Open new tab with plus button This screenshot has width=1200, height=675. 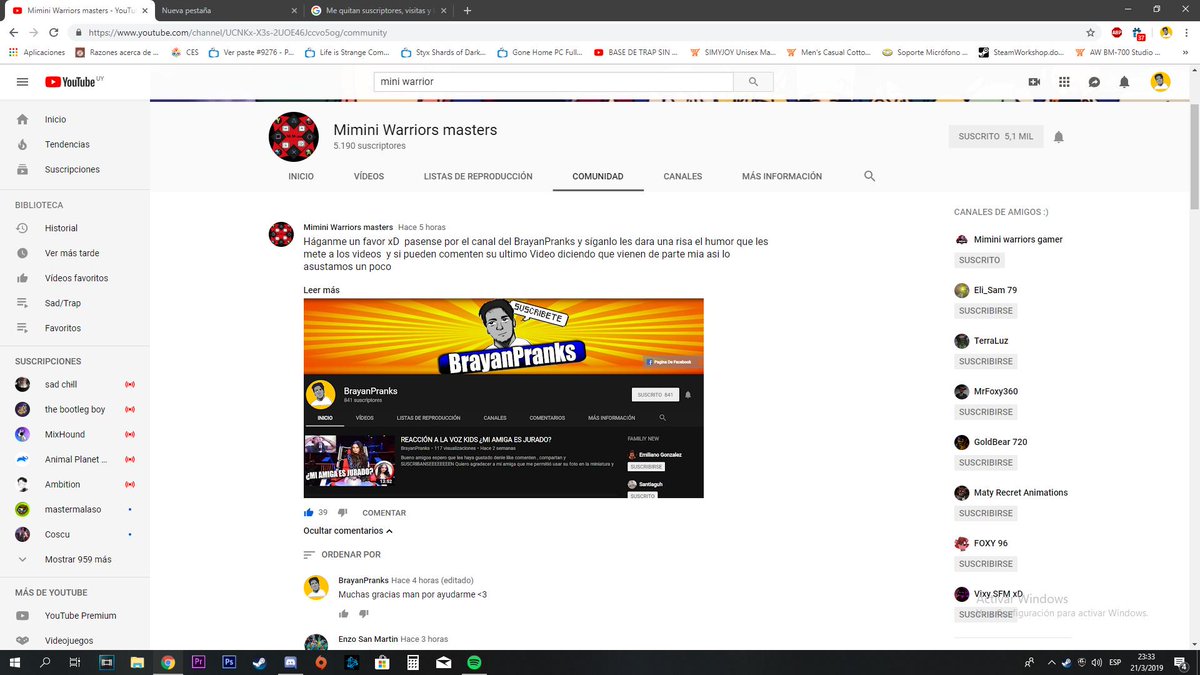467,10
